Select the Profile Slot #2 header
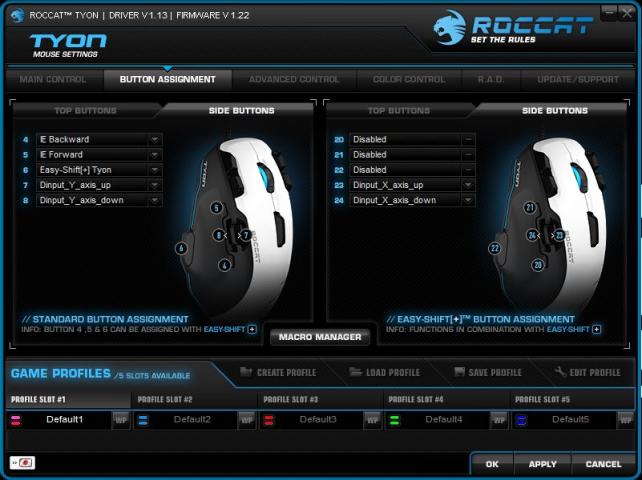The width and height of the screenshot is (642, 480). [x=194, y=399]
